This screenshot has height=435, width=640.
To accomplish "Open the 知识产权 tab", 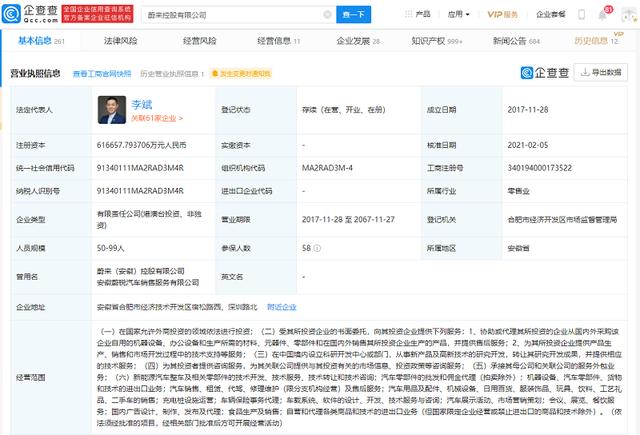I will tap(437, 41).
